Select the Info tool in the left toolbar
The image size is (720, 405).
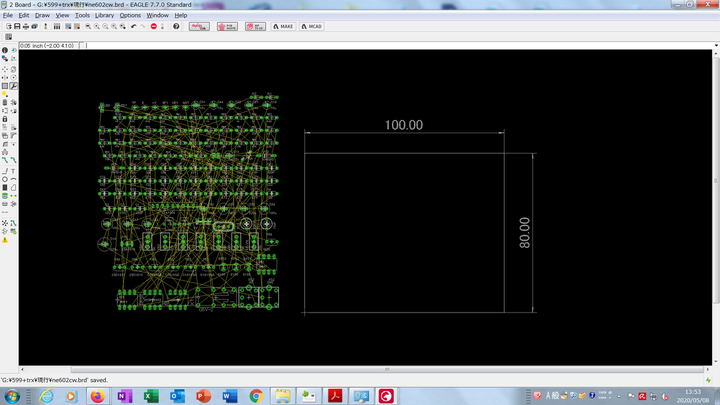click(x=4, y=50)
